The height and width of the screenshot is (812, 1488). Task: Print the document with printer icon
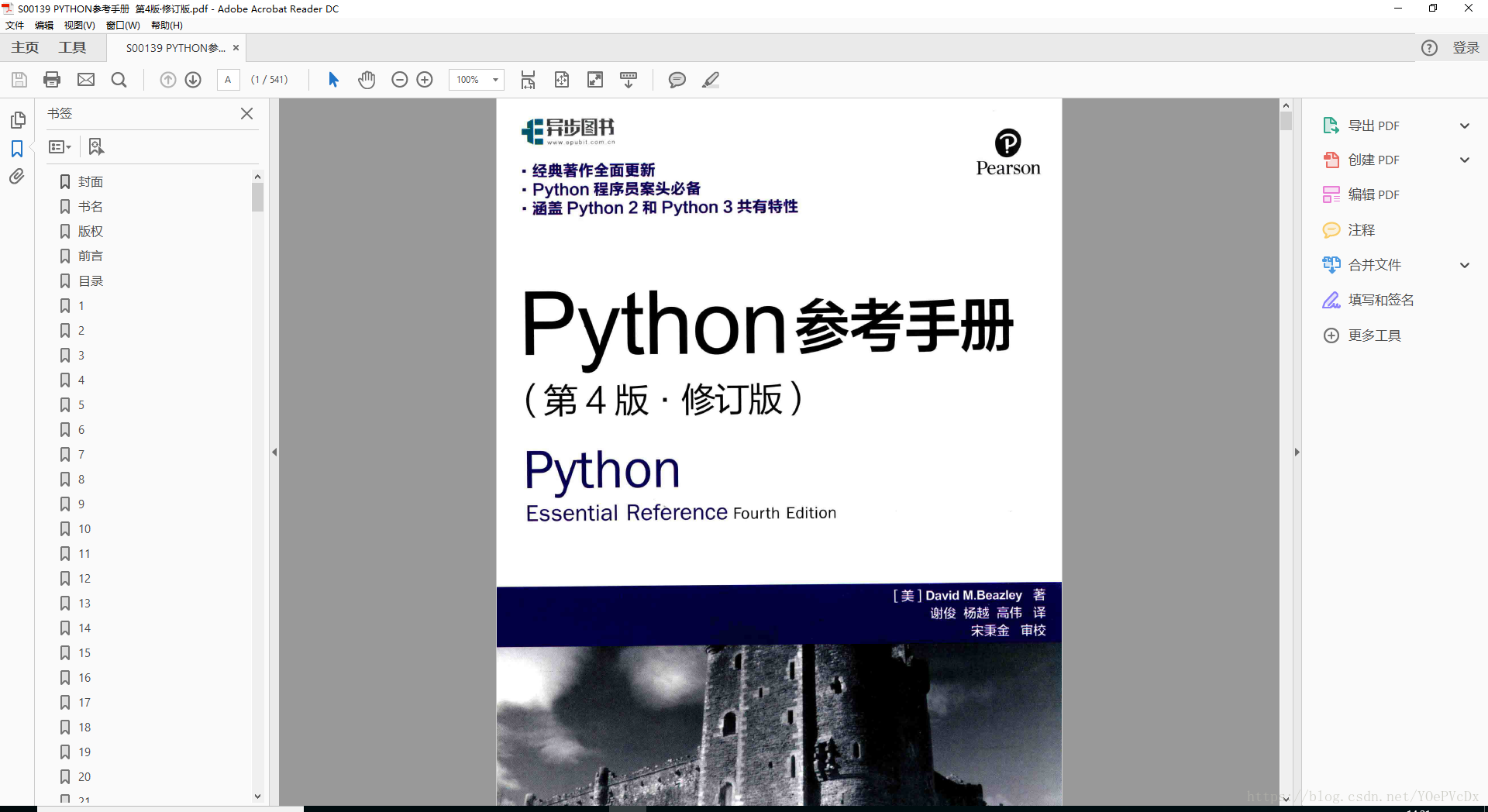click(52, 80)
